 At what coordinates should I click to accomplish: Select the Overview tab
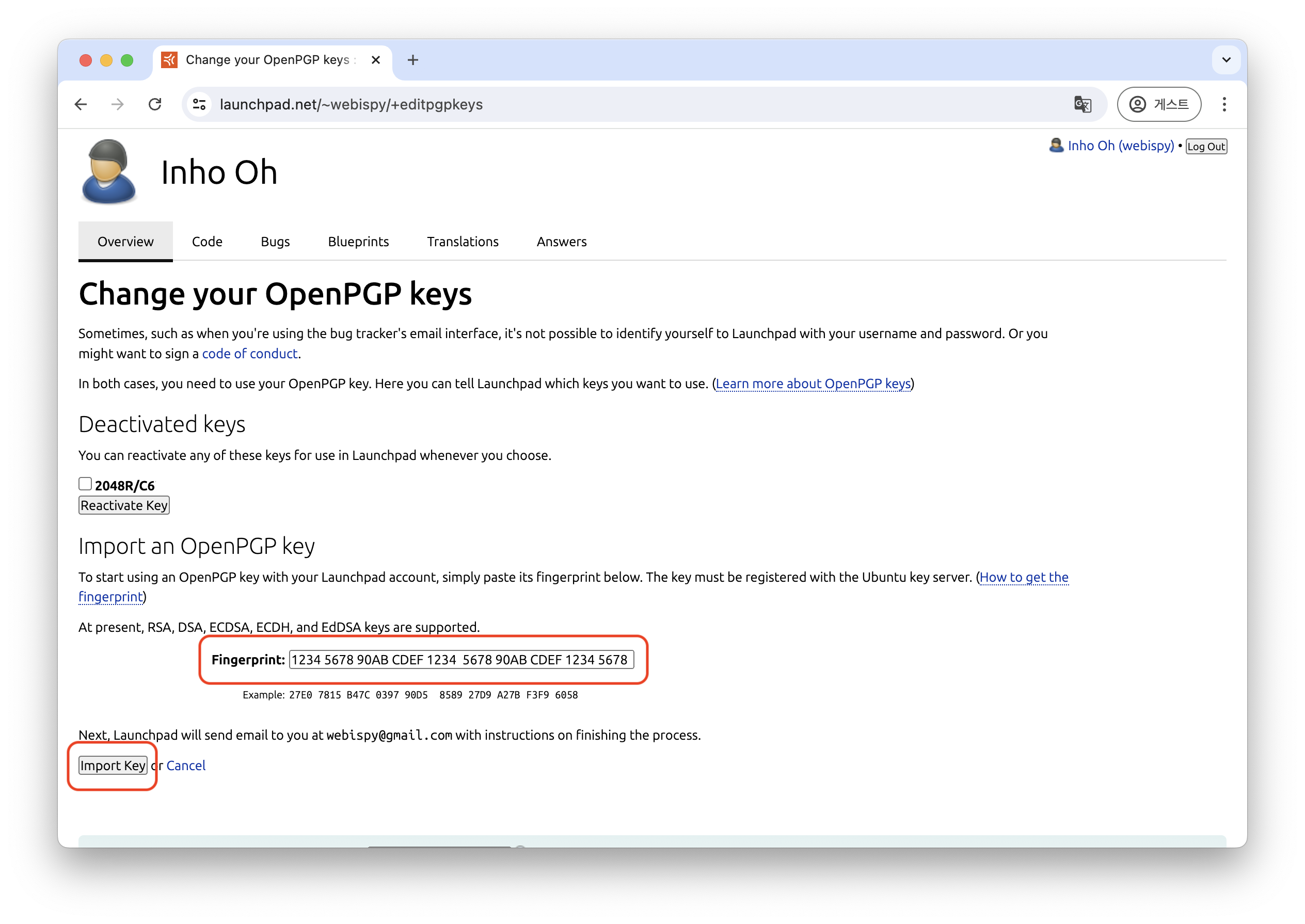[x=126, y=242]
